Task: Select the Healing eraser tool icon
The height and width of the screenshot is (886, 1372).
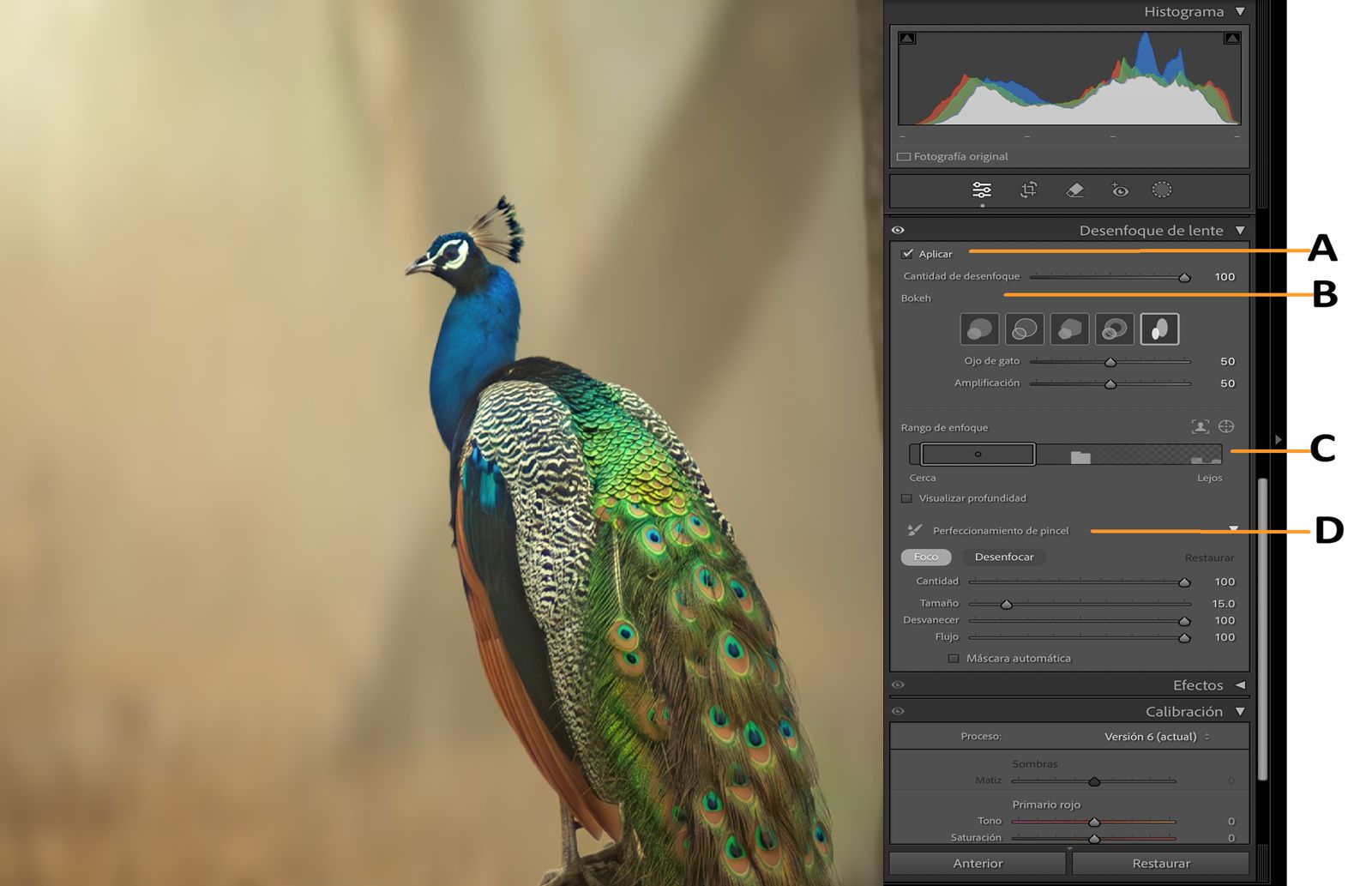Action: 1073,190
